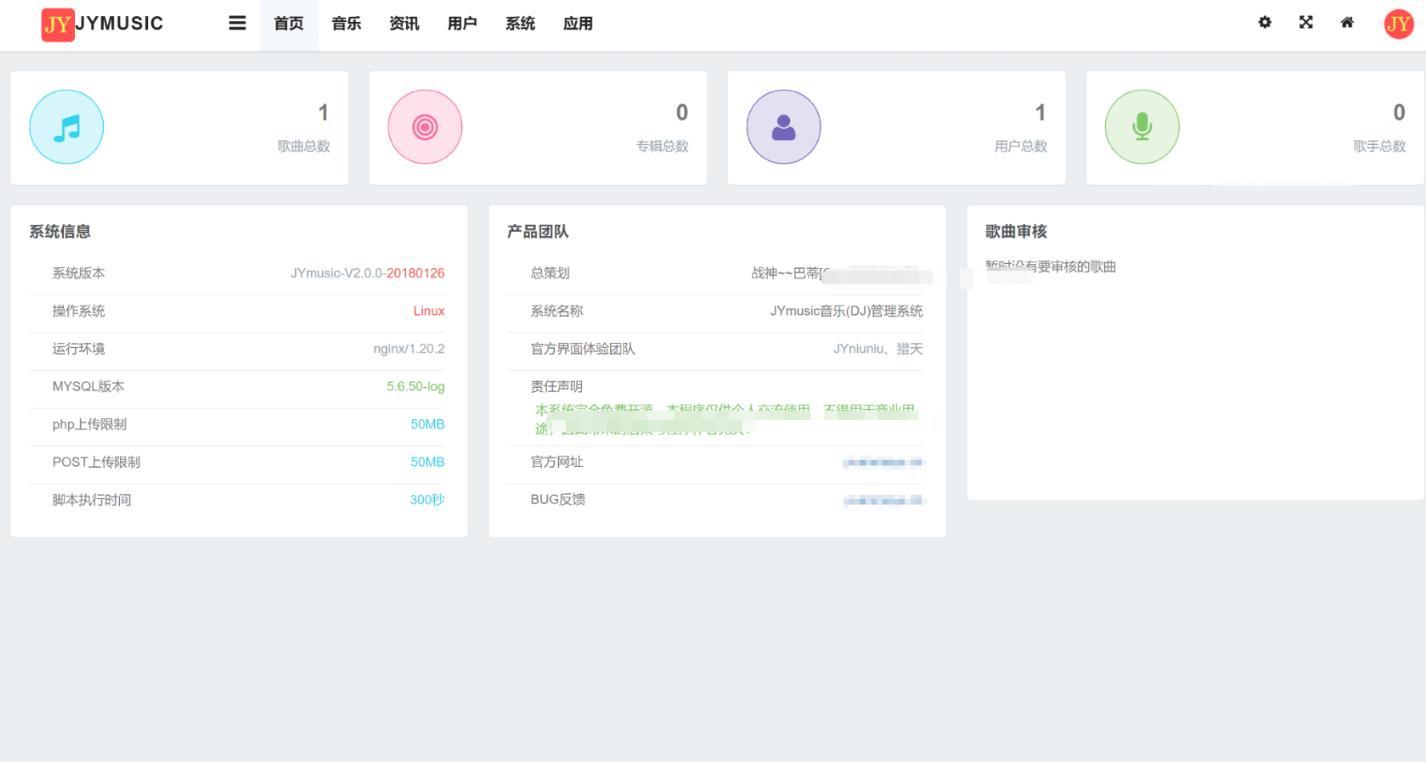The image size is (1426, 762).
Task: Click the JYMUSIC brand title
Action: pyautogui.click(x=120, y=23)
